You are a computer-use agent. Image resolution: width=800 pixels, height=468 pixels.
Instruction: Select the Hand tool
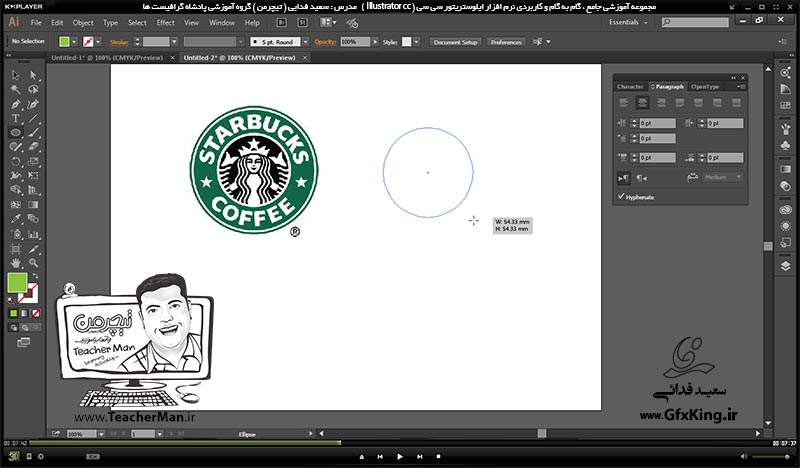point(15,263)
